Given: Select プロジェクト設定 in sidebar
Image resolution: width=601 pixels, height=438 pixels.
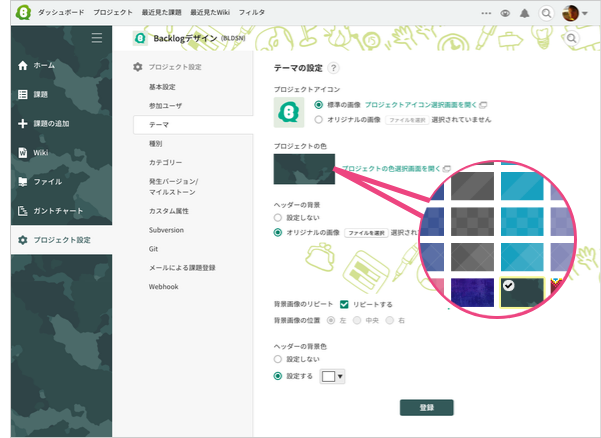Looking at the screenshot, I should click(61, 240).
